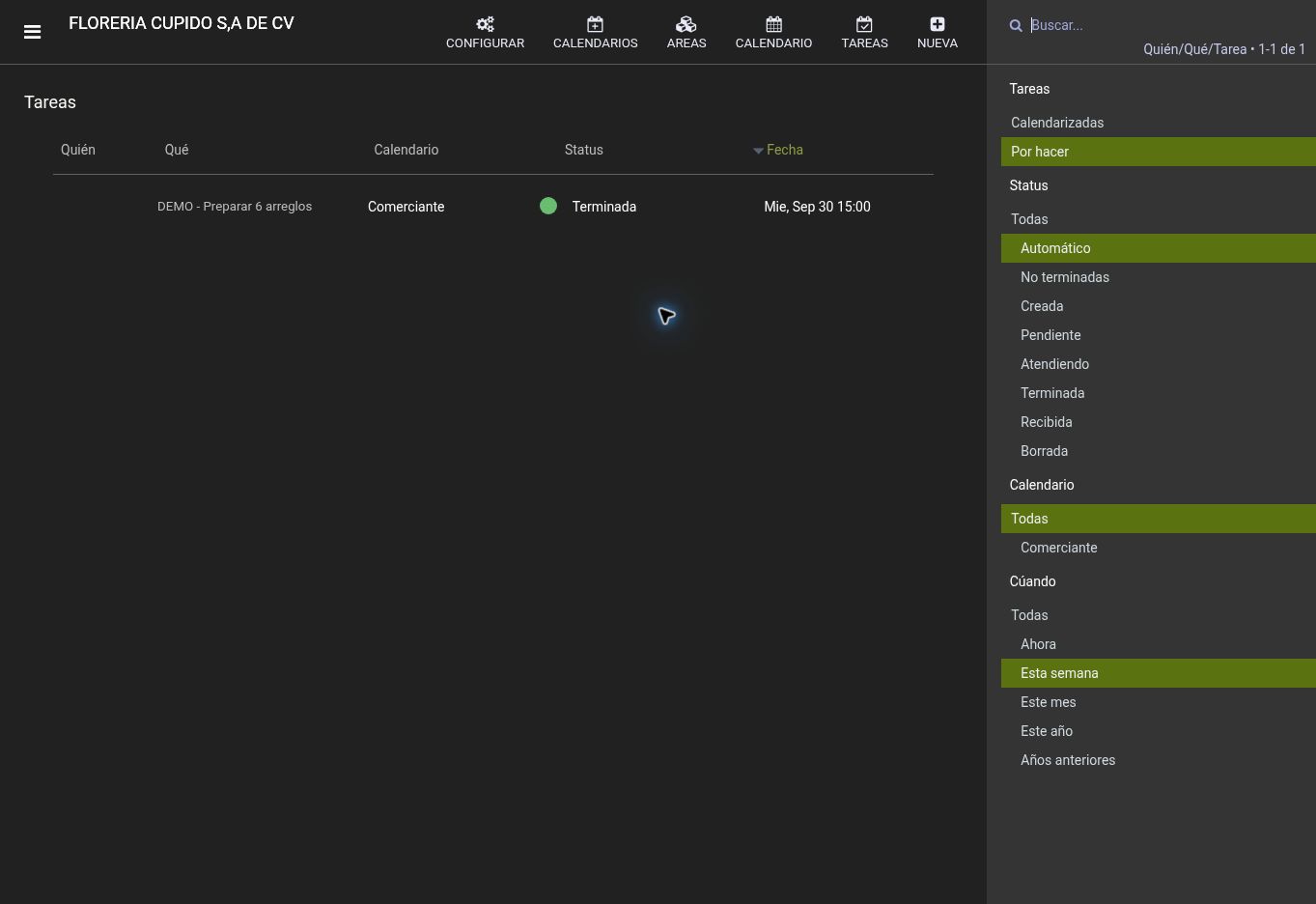The height and width of the screenshot is (904, 1316).
Task: Click the green Terminada status dot
Action: point(548,206)
